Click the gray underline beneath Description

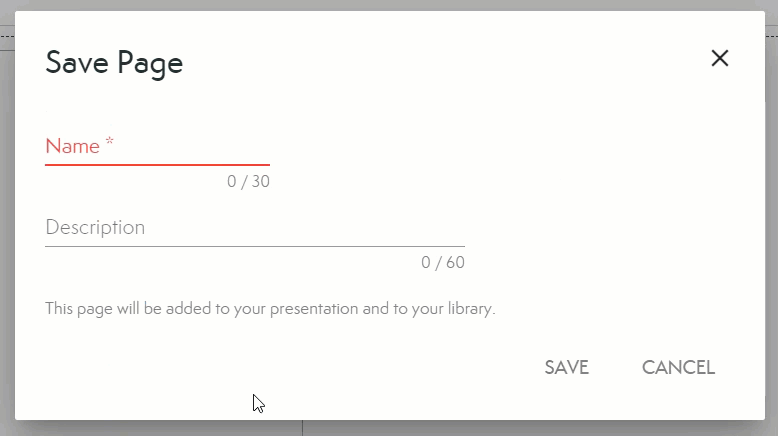255,246
